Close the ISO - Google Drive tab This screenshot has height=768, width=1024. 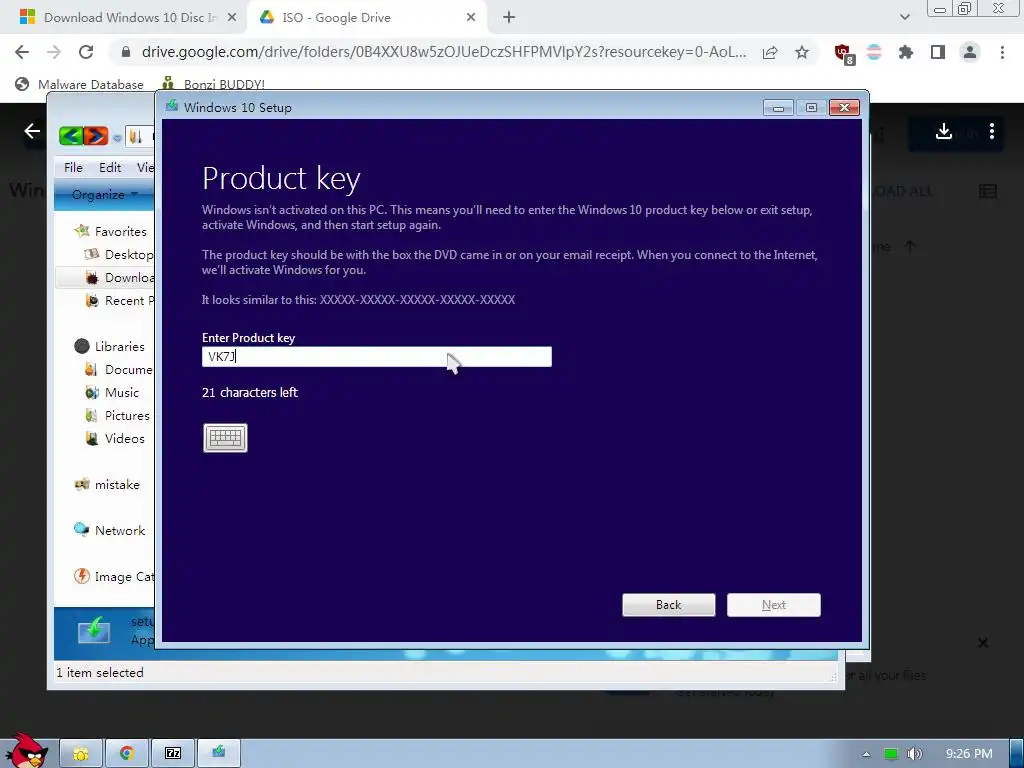(471, 18)
